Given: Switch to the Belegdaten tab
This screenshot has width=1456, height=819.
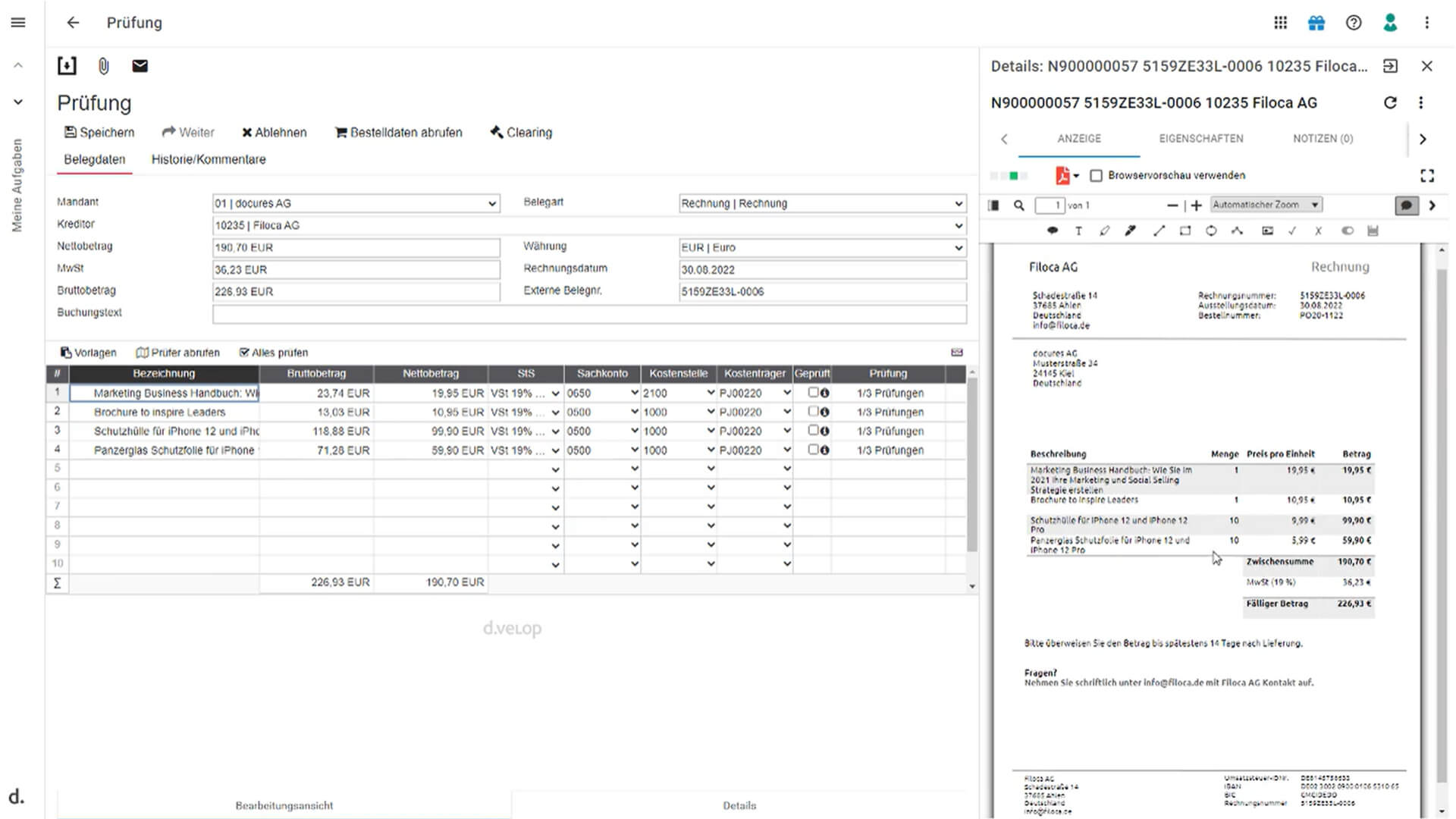Looking at the screenshot, I should click(95, 159).
